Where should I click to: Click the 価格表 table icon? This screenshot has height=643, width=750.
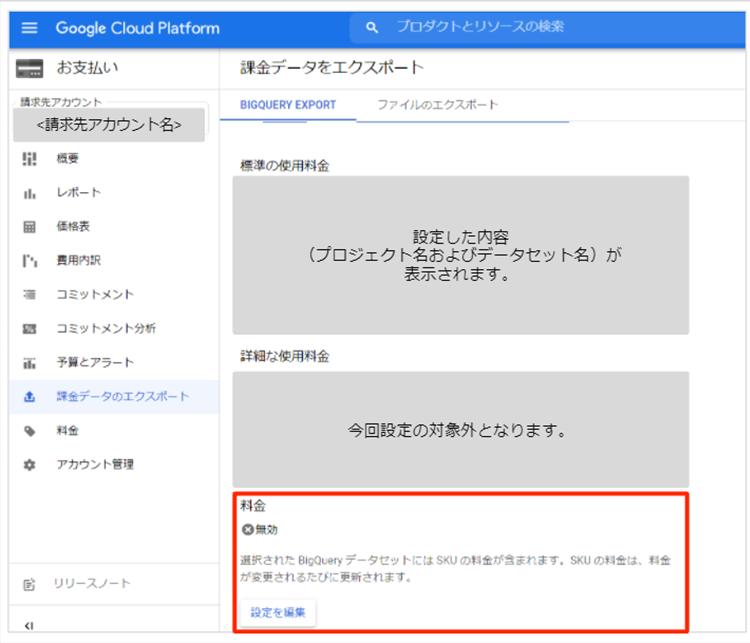[x=29, y=227]
